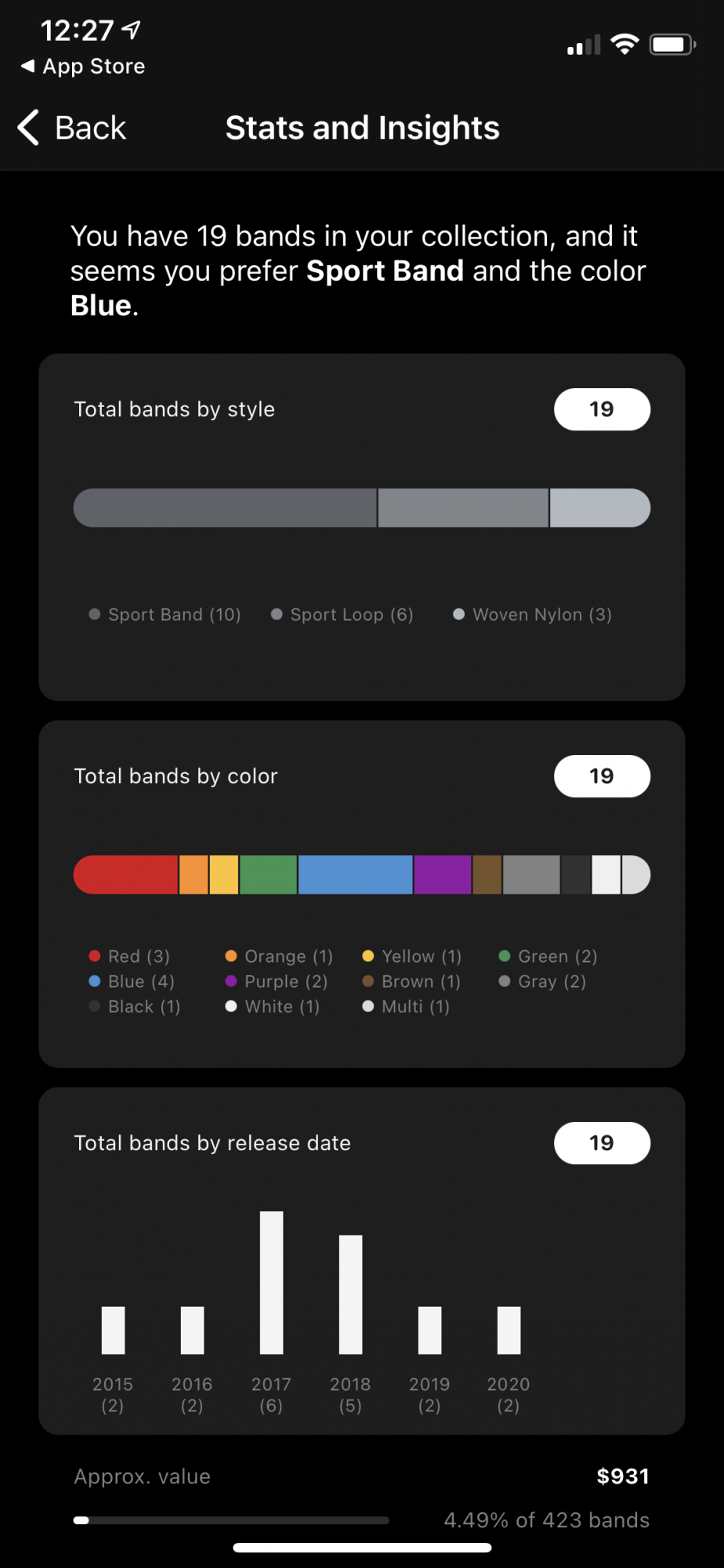Tap the 2017 bar in release date chart
The image size is (724, 1568).
click(x=271, y=1283)
